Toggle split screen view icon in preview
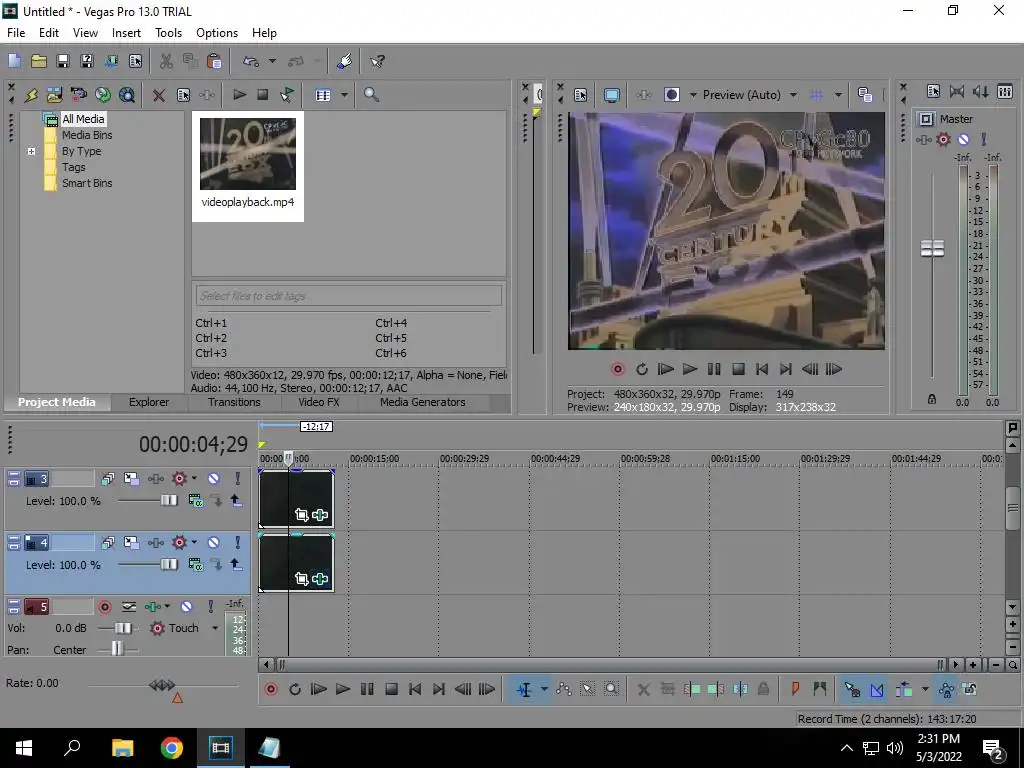This screenshot has height=768, width=1024. pyautogui.click(x=672, y=95)
